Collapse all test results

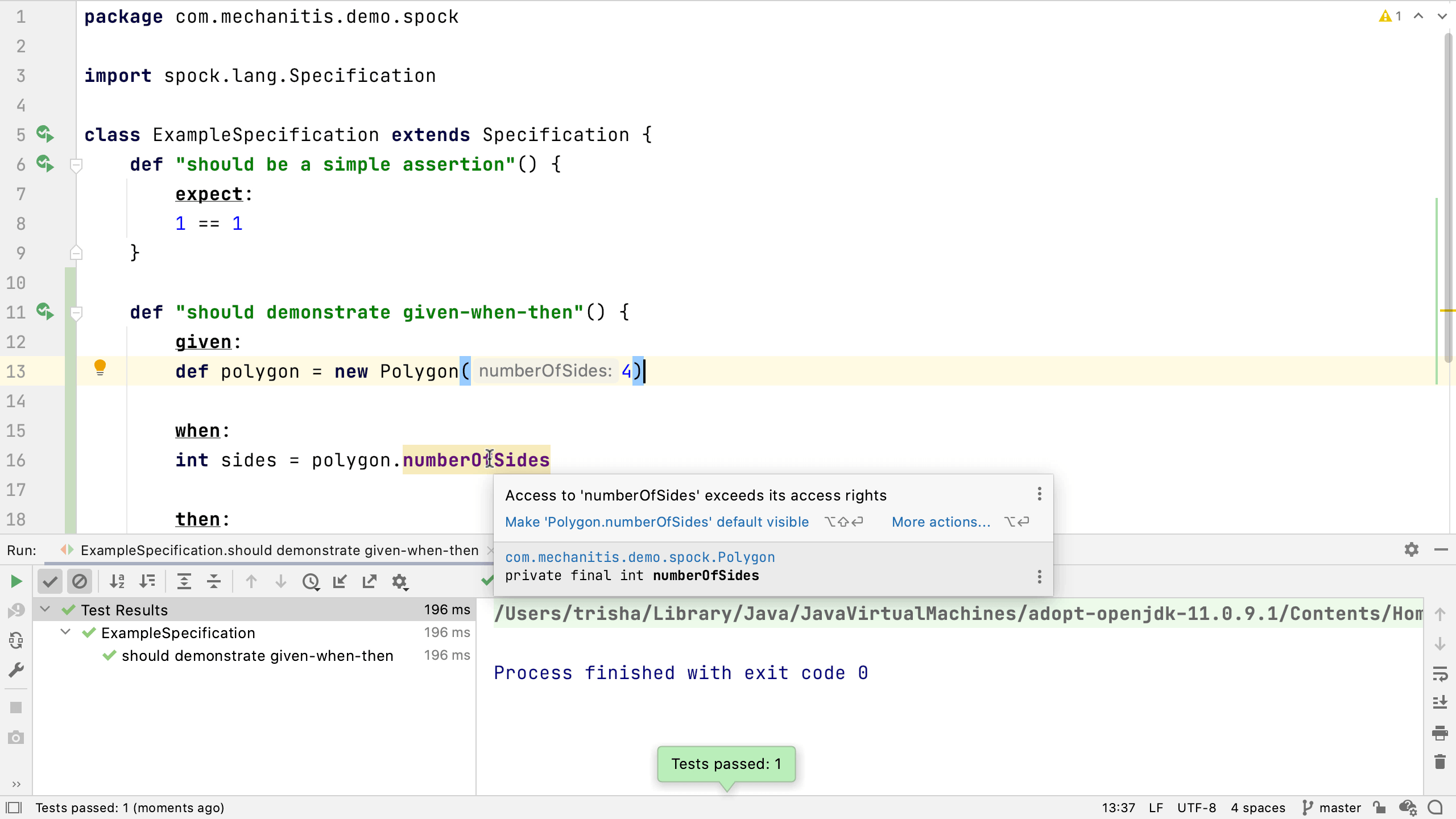(x=214, y=581)
